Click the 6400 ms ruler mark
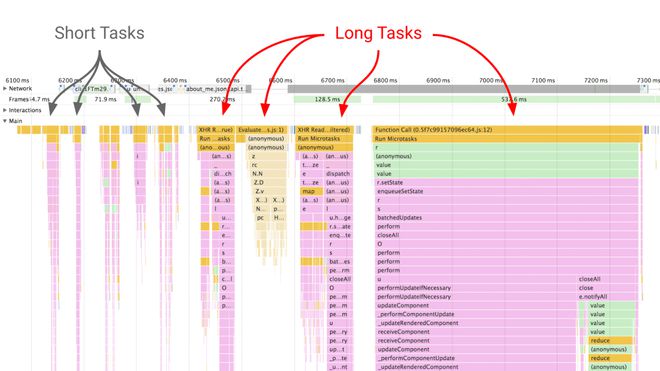660x371 pixels. point(175,80)
